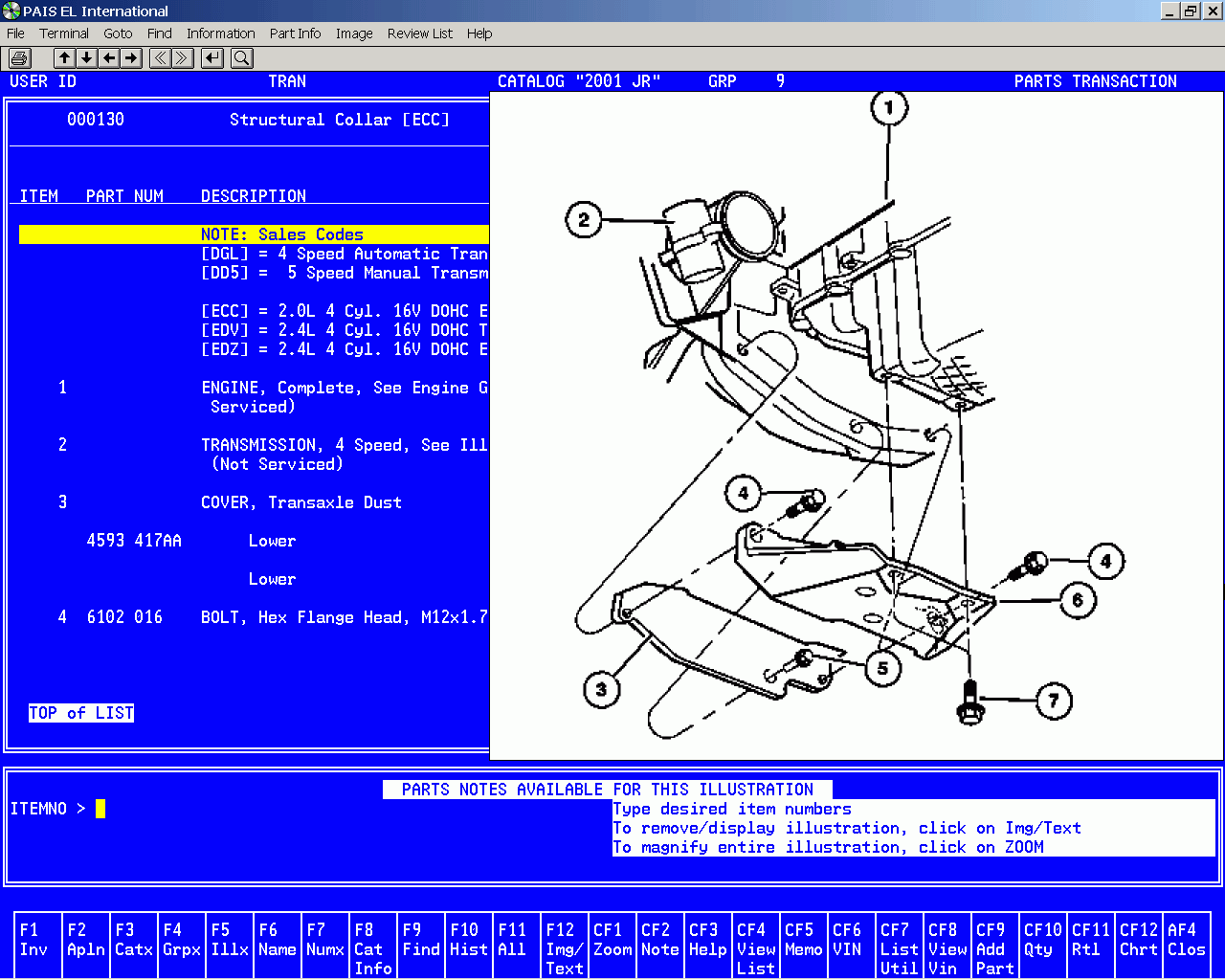Click part number 4593 417AA

(x=134, y=541)
